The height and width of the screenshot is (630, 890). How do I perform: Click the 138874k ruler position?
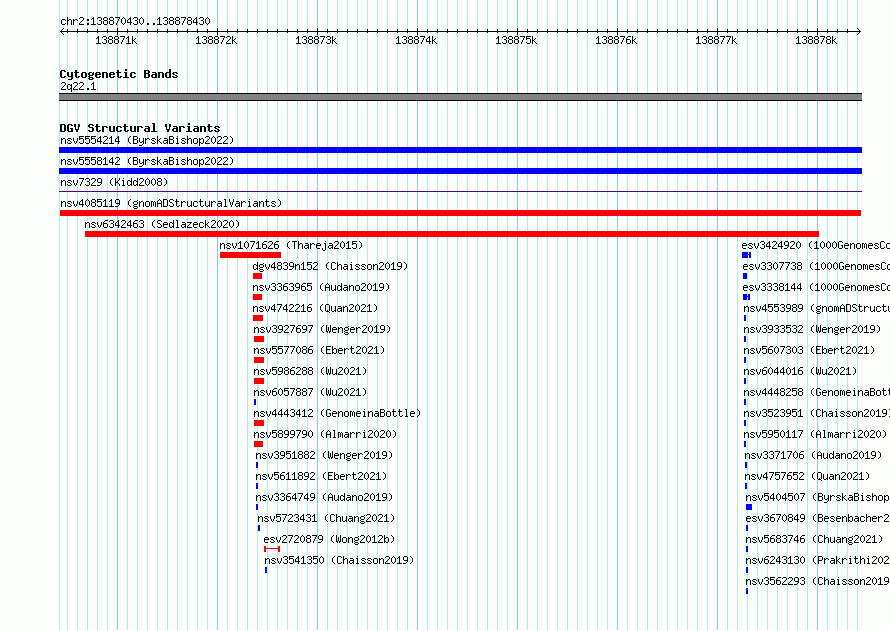(416, 40)
